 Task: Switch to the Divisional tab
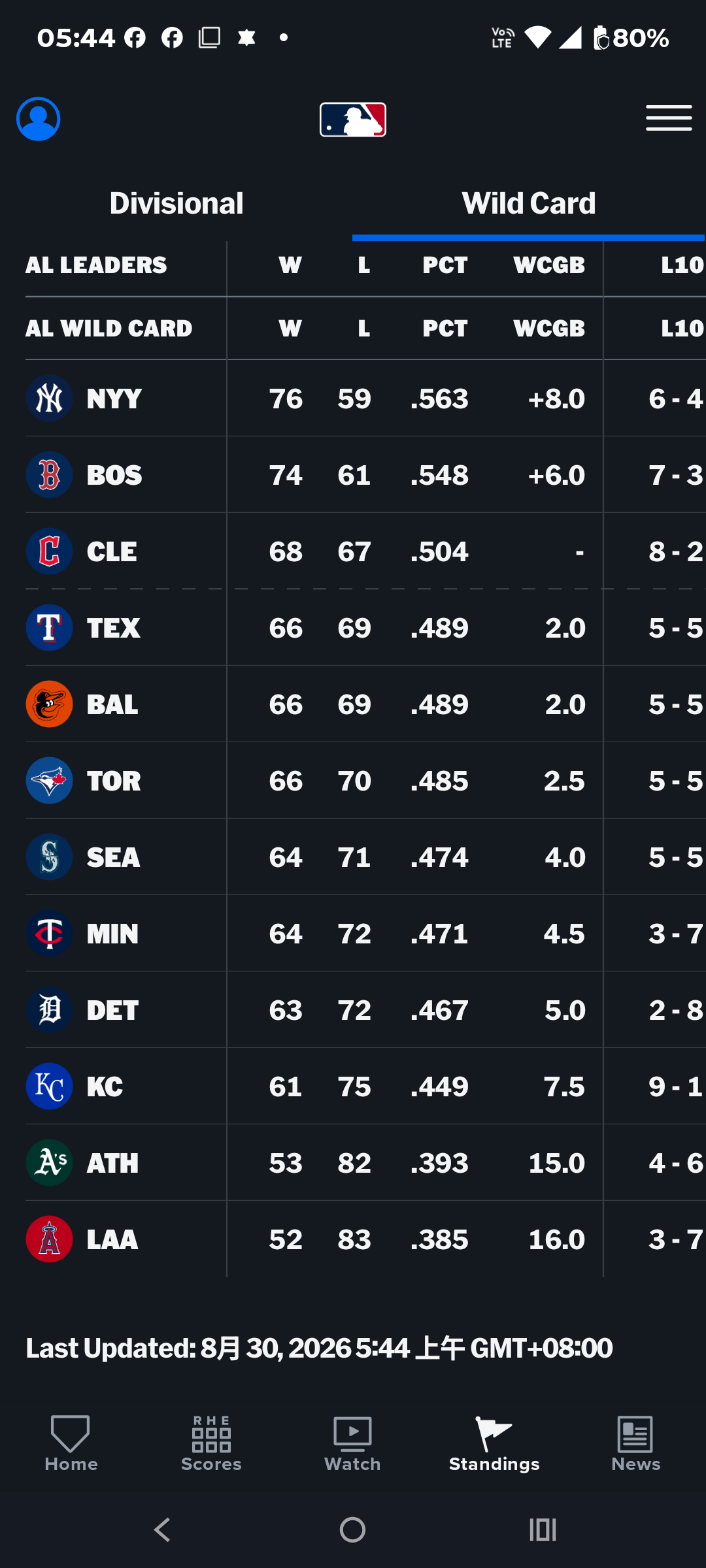click(x=176, y=203)
